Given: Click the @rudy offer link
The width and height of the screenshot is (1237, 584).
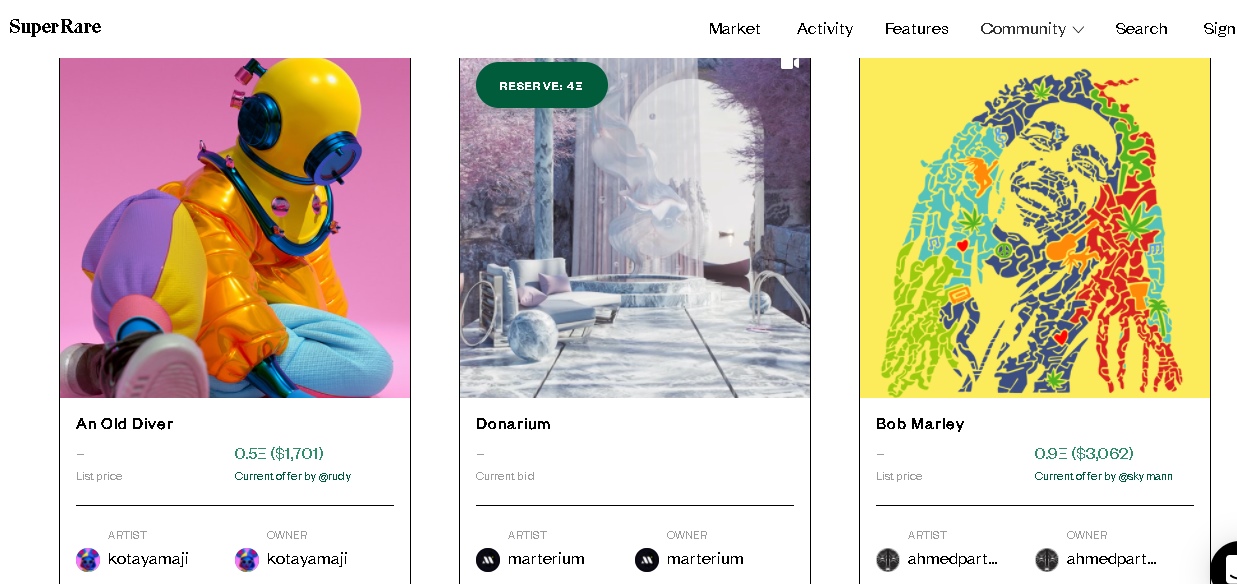Looking at the screenshot, I should [335, 476].
